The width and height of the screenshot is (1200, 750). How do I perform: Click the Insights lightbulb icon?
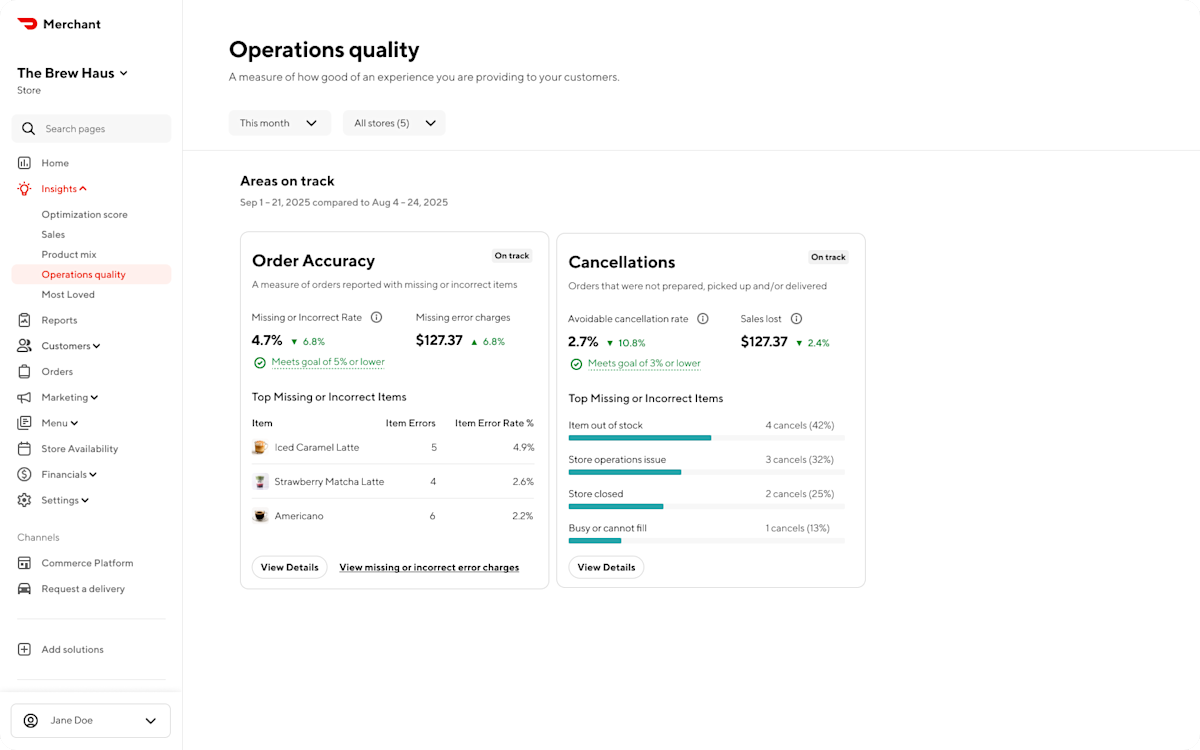(x=23, y=189)
